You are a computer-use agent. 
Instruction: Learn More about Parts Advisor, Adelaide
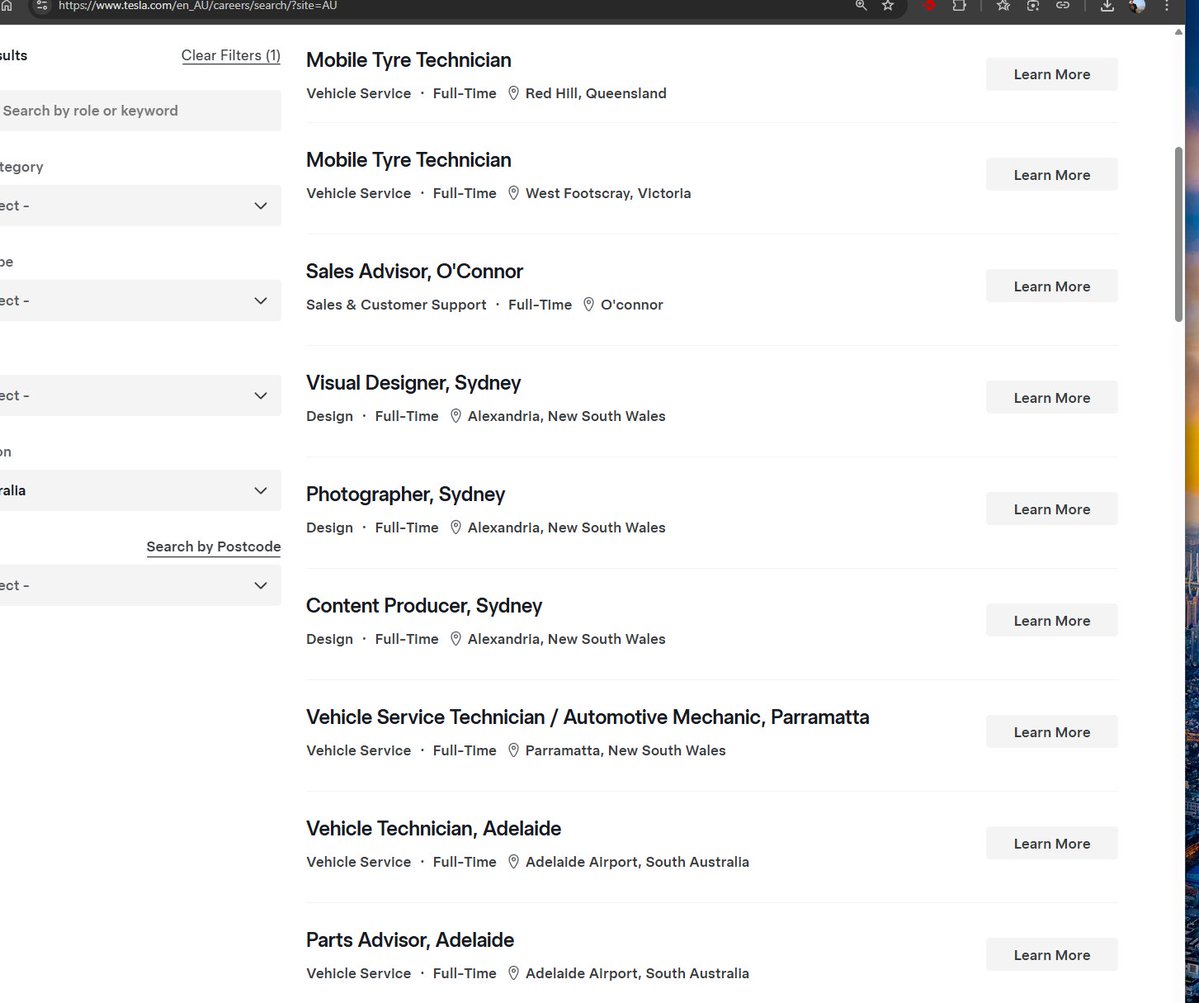1051,955
